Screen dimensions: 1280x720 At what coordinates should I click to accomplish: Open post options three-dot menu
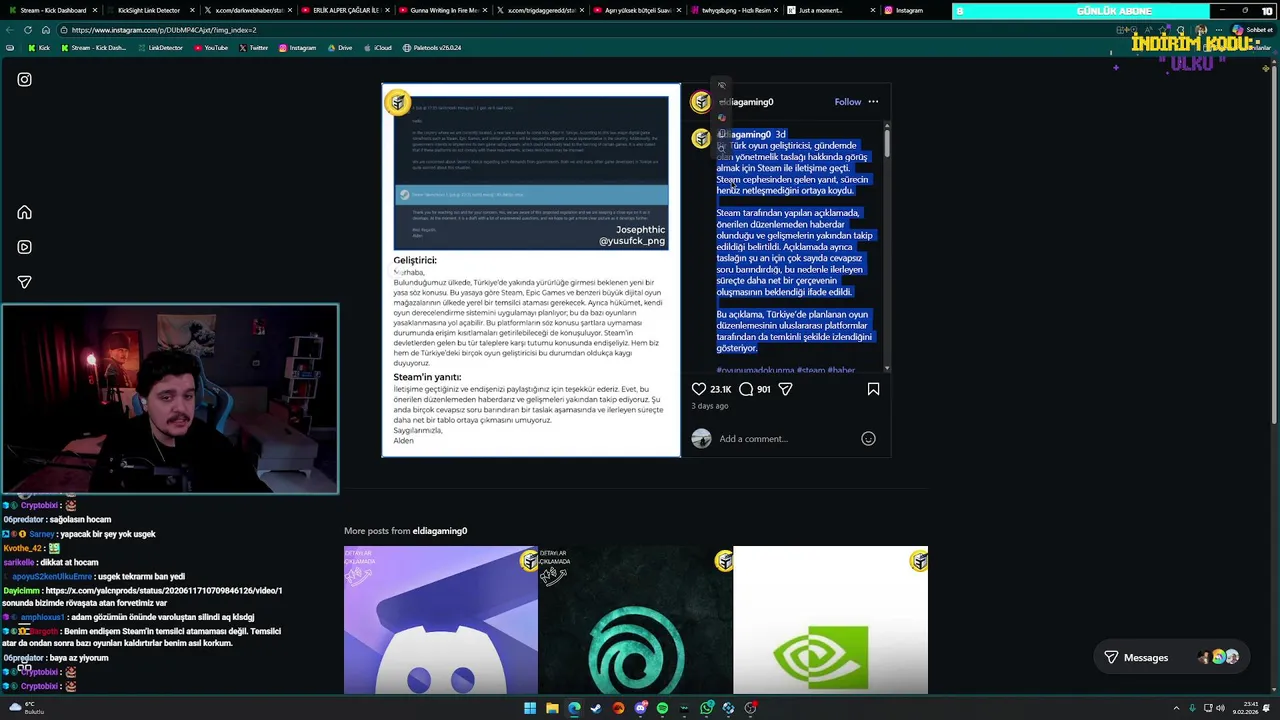point(873,102)
